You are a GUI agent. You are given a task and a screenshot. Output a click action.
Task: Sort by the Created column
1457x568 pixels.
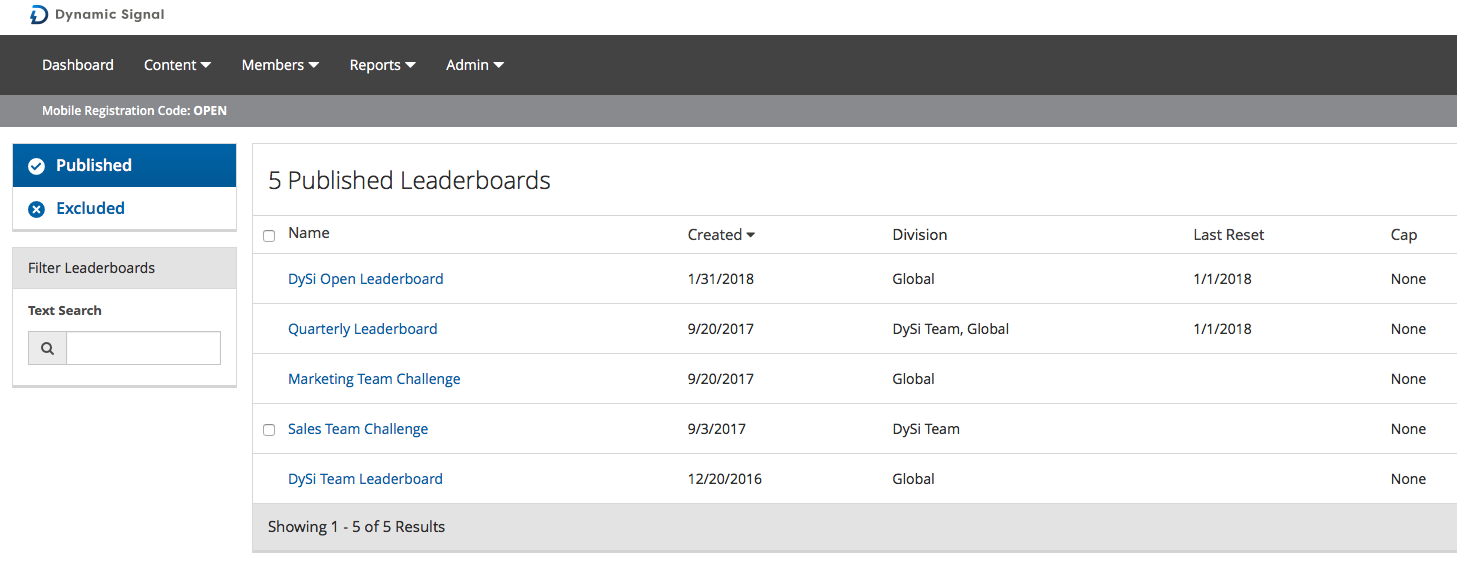(x=721, y=235)
